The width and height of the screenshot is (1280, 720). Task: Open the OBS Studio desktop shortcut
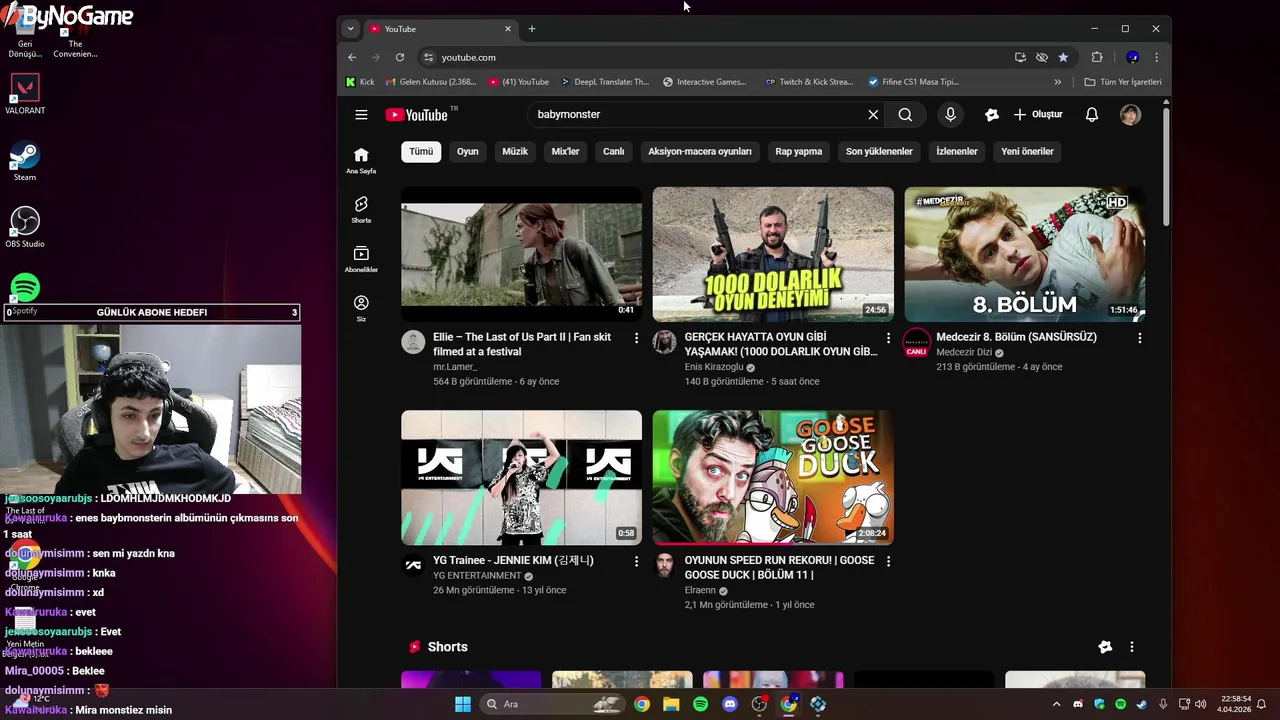click(25, 227)
